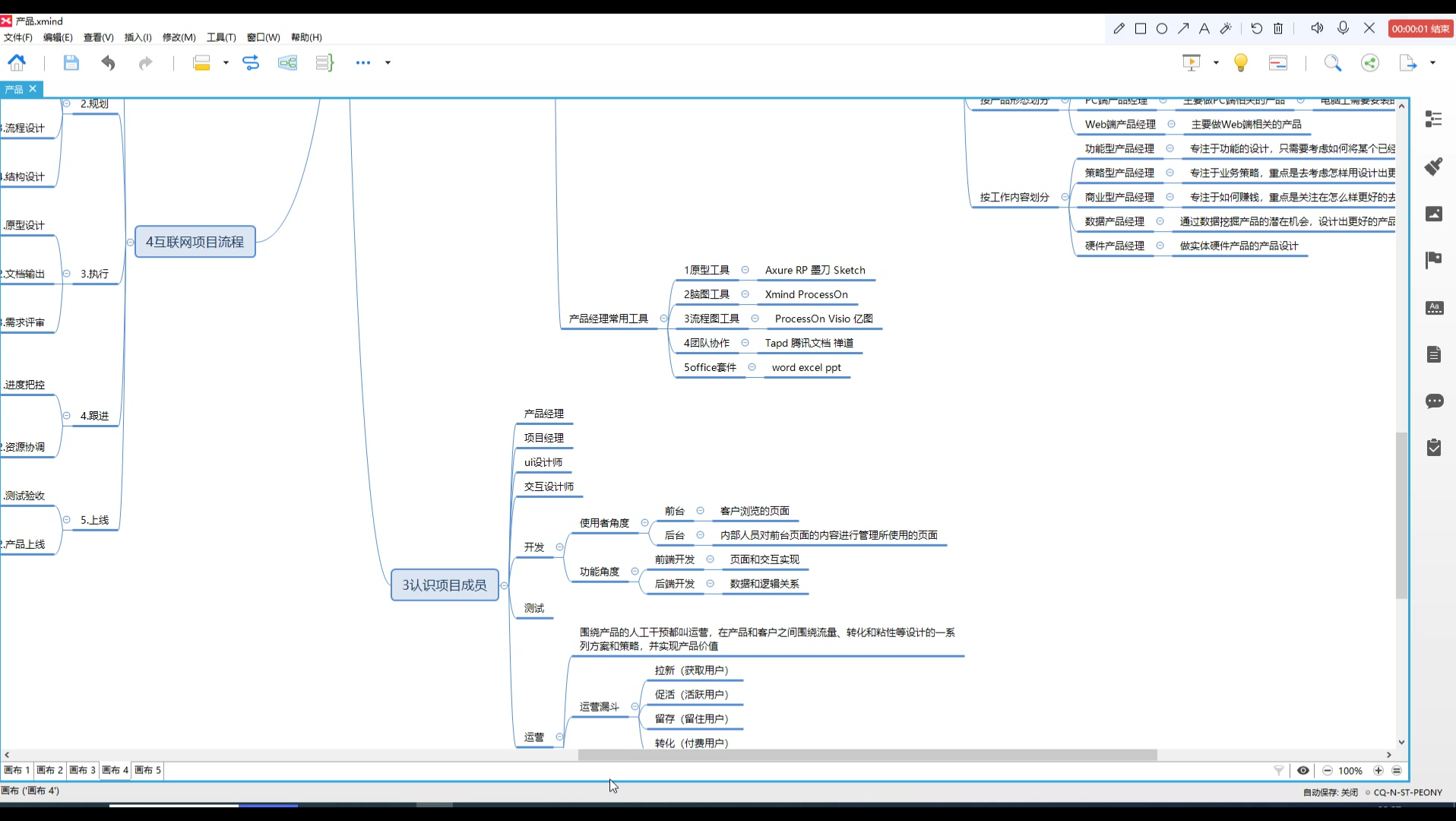Switch to the 画布 1 sheet tab
This screenshot has width=1456, height=821.
[17, 770]
